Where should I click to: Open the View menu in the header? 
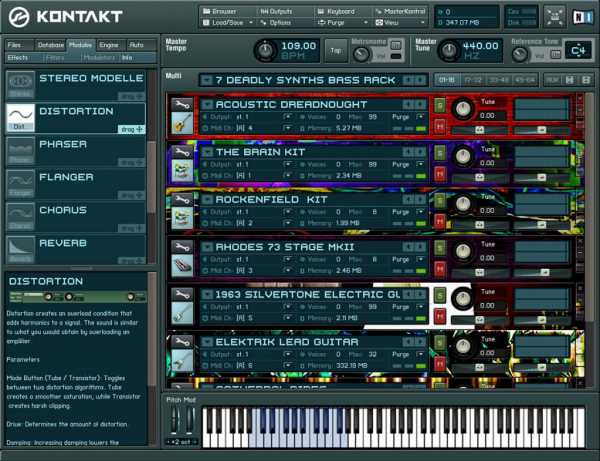click(x=400, y=23)
